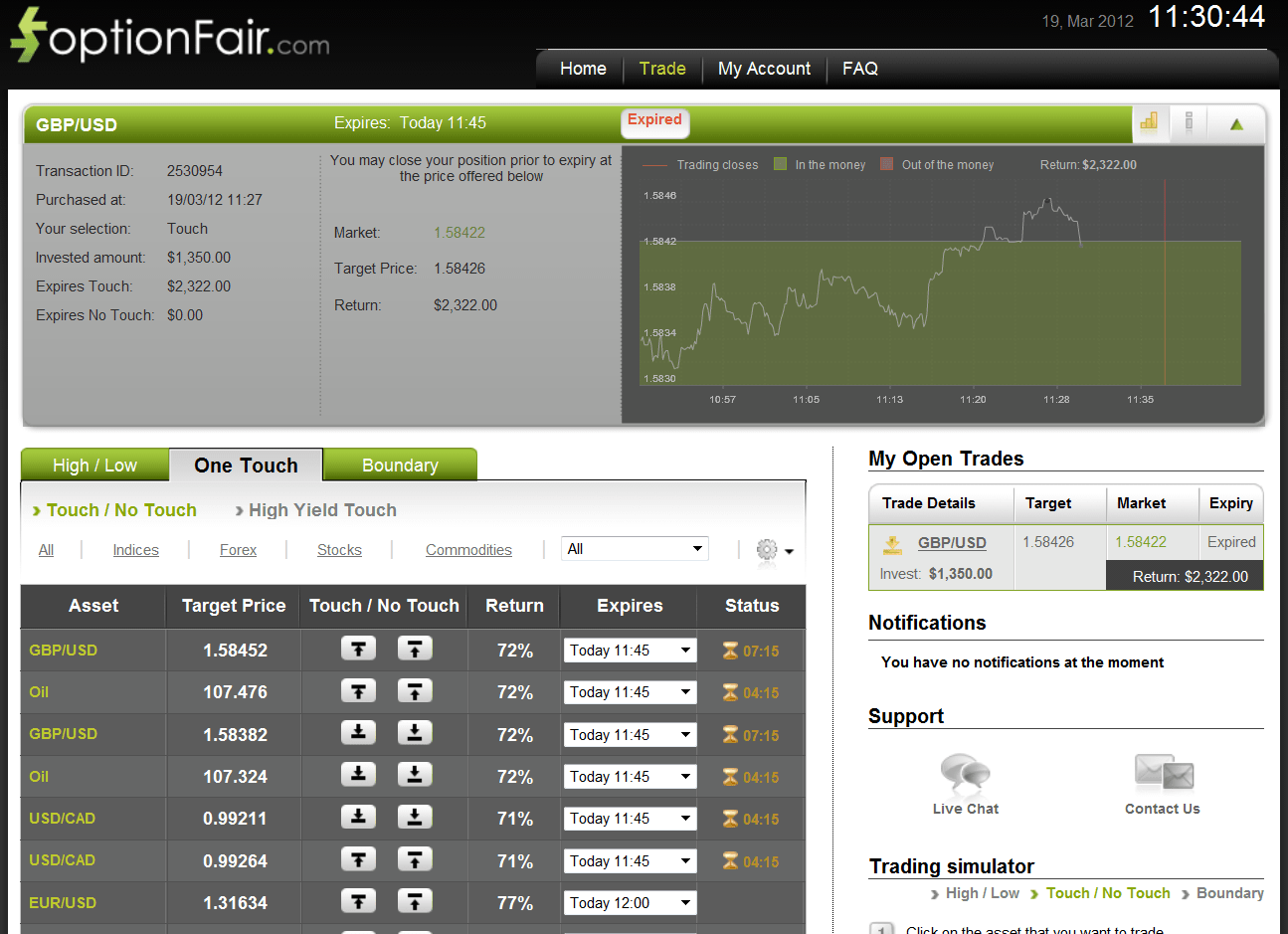Click the Contact Us envelope icon

[1161, 772]
